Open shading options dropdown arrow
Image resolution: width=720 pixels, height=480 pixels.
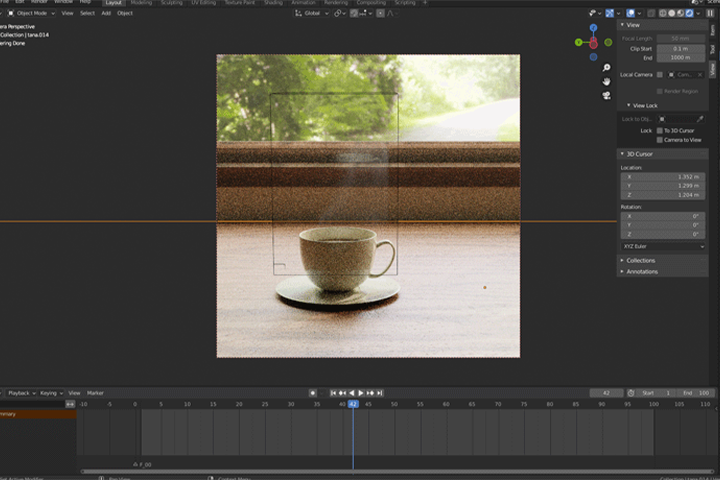click(698, 13)
